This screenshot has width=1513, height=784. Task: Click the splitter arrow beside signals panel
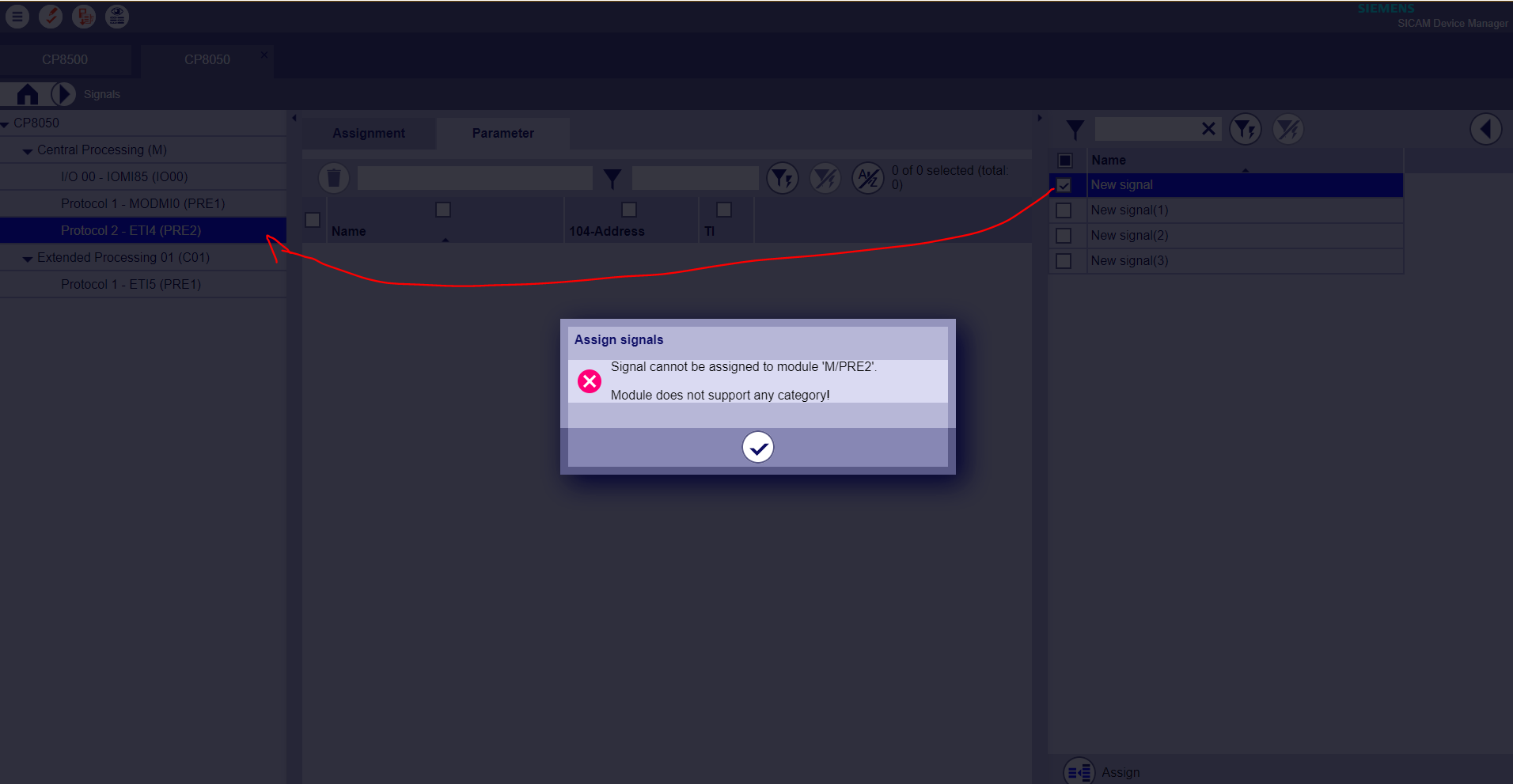(1040, 119)
